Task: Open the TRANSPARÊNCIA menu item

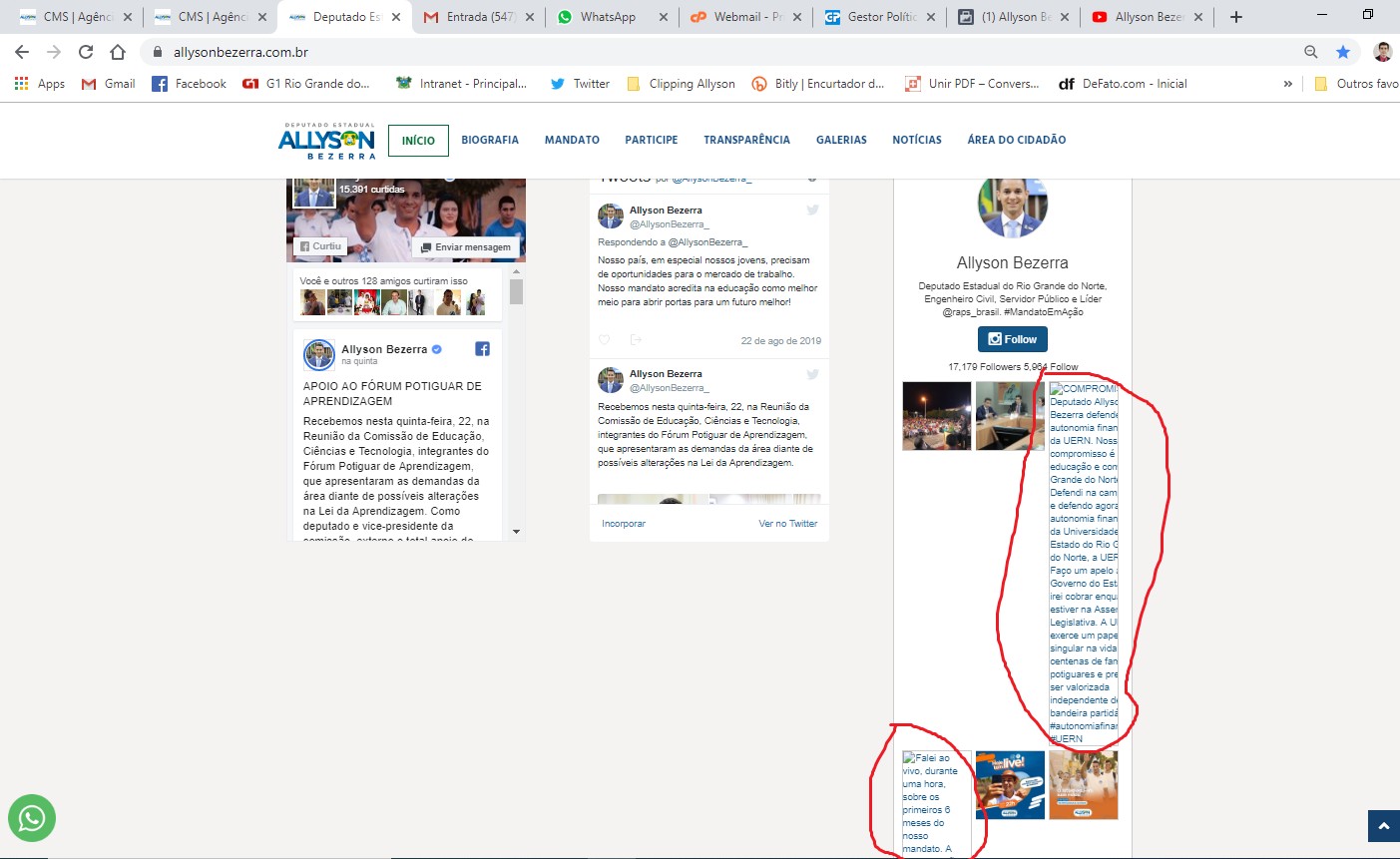Action: pos(746,141)
